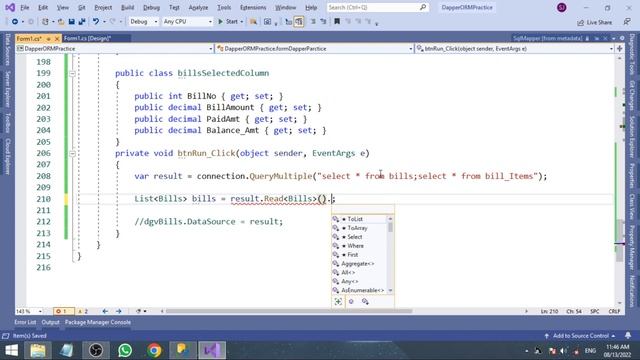Click the Live Share icon
This screenshot has height=360, width=640.
coord(580,22)
